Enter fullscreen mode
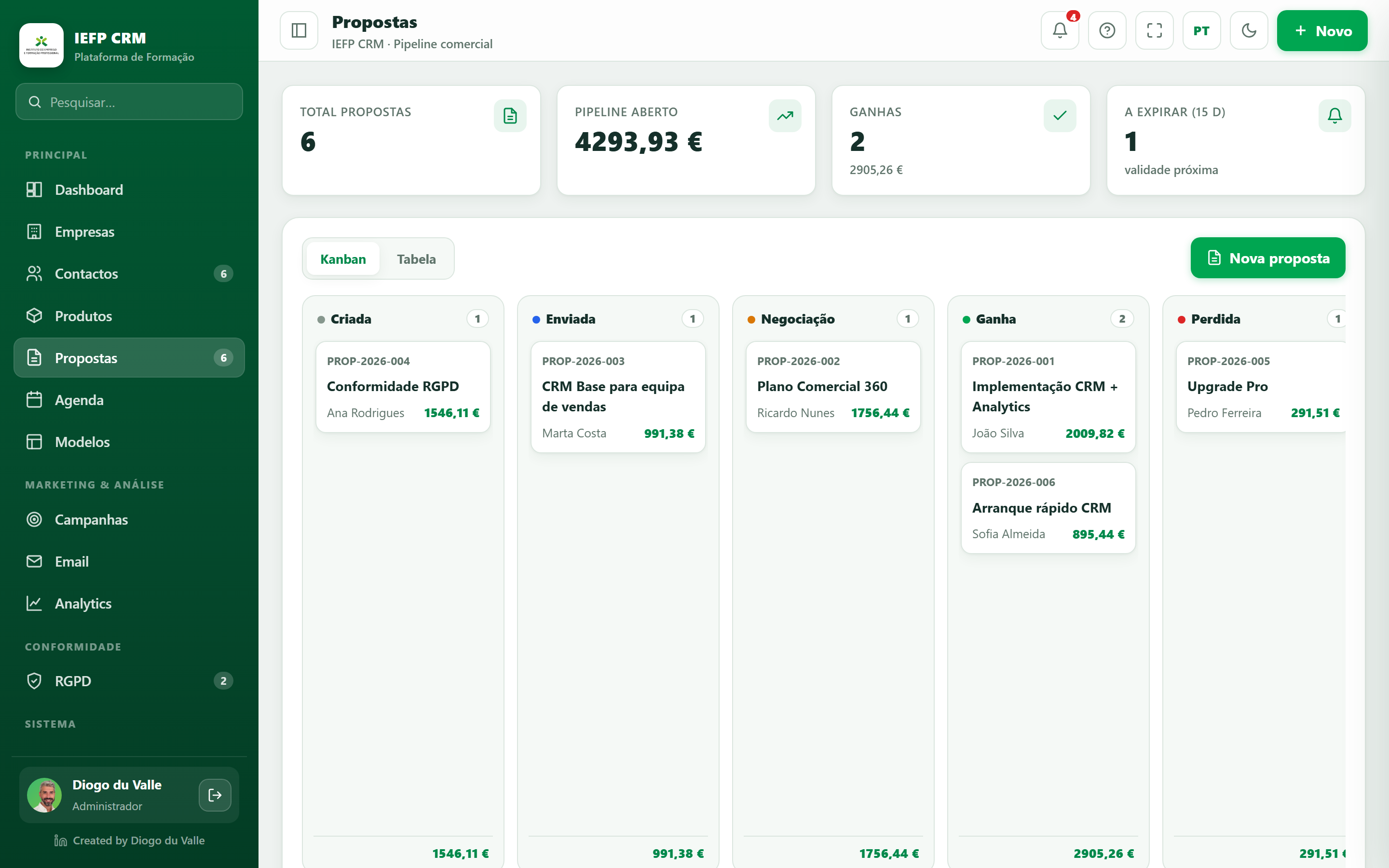Viewport: 1389px width, 868px height. pos(1154,30)
